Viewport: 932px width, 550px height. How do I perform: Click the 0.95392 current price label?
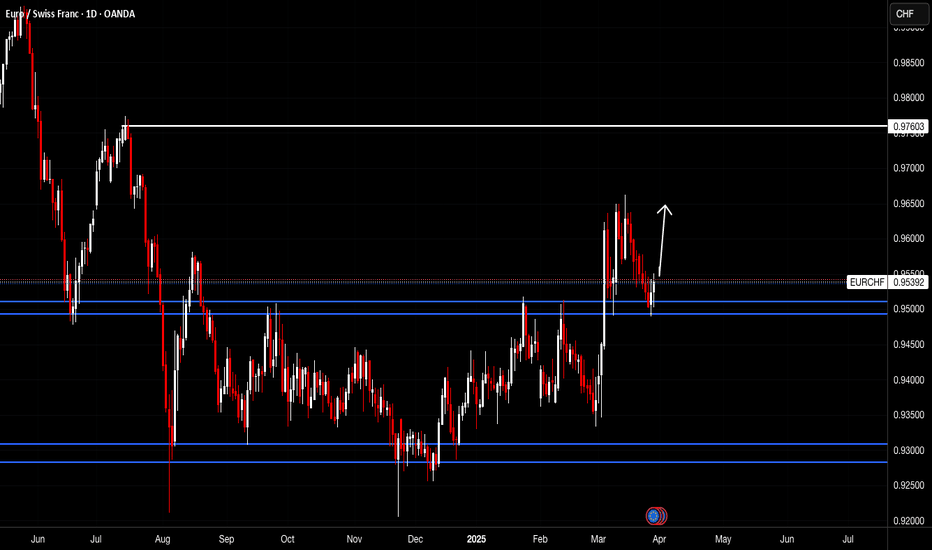908,282
